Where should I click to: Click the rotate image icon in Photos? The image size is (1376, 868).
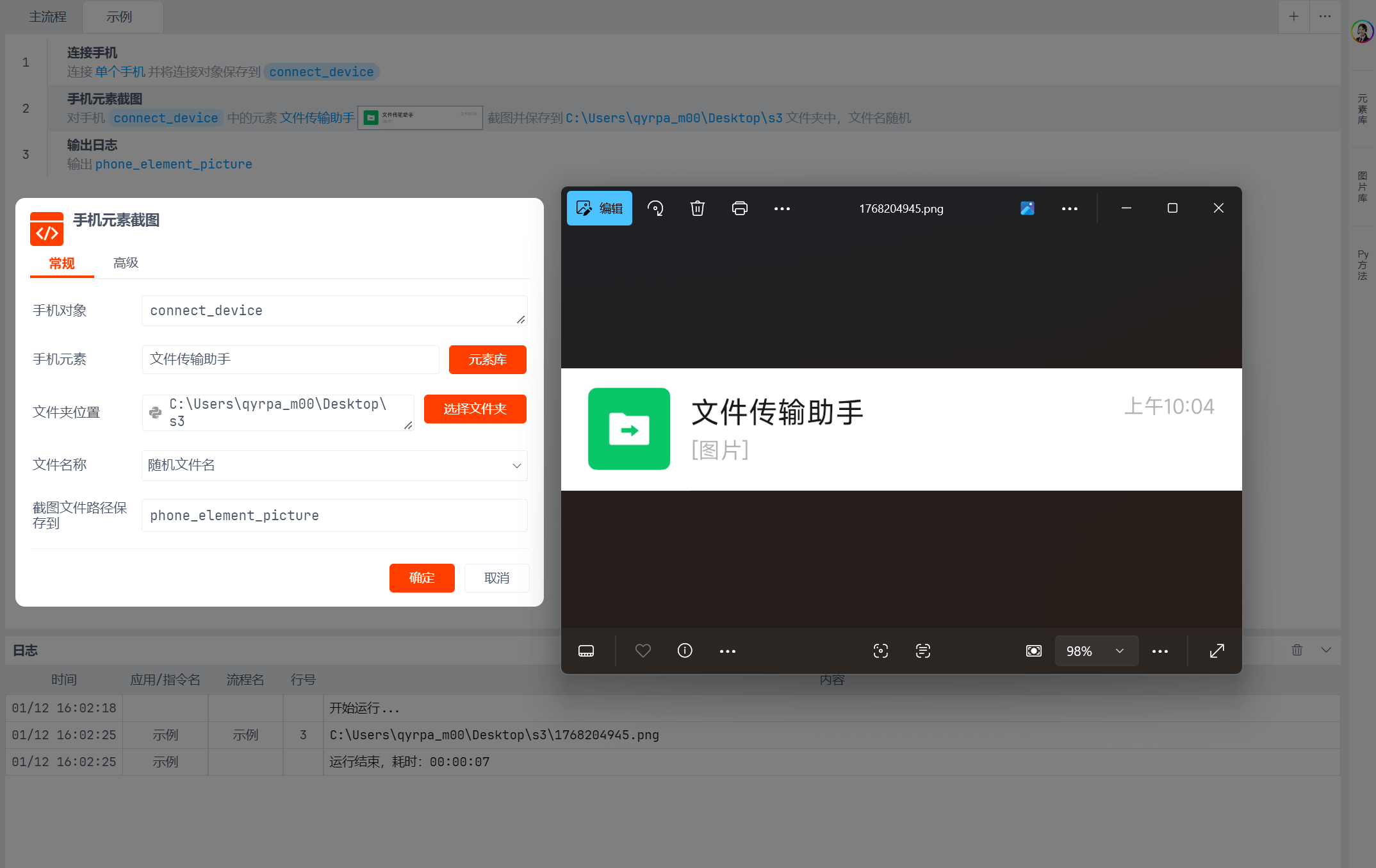coord(655,208)
